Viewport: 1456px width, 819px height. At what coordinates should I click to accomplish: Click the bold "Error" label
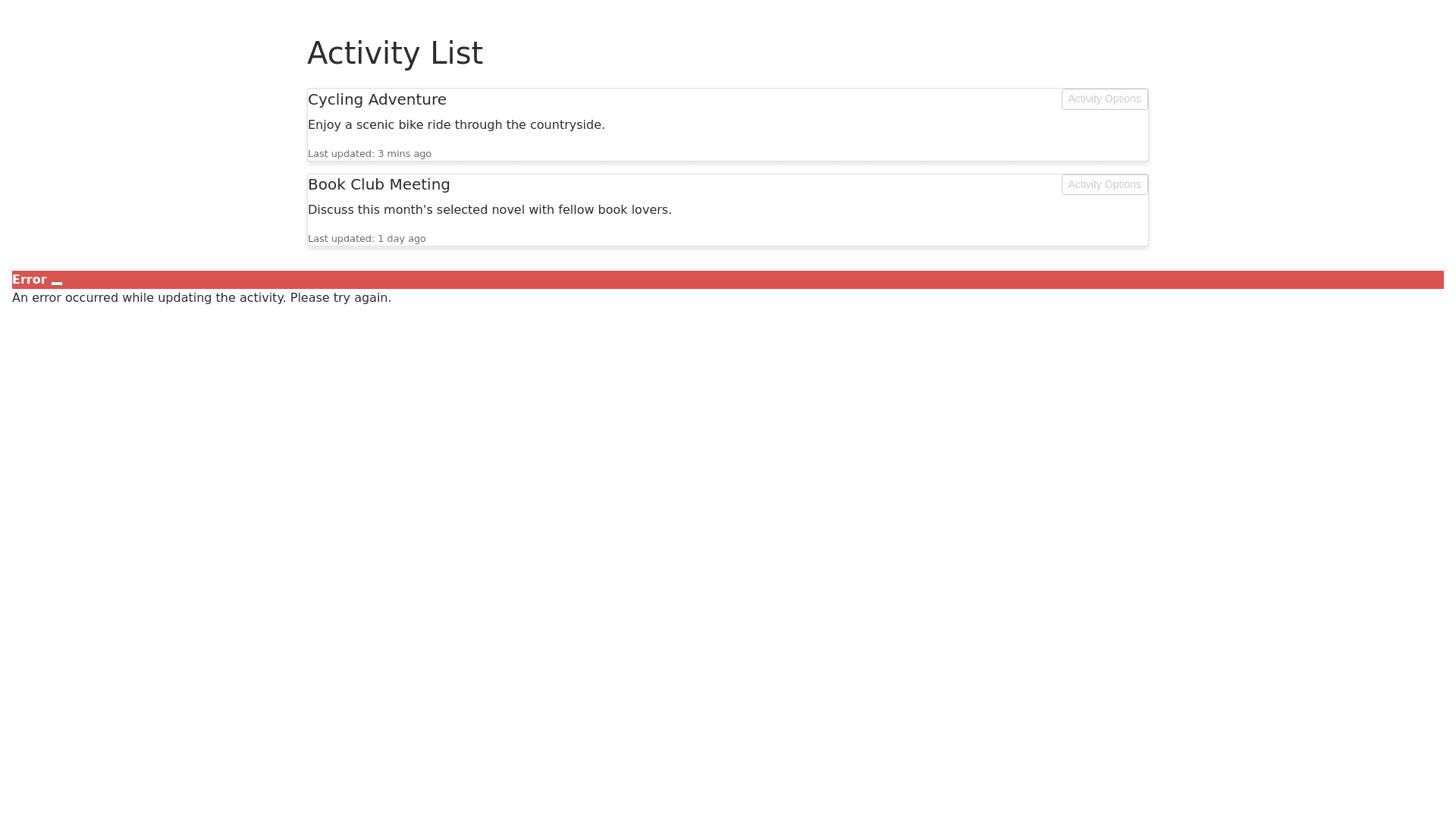(30, 280)
